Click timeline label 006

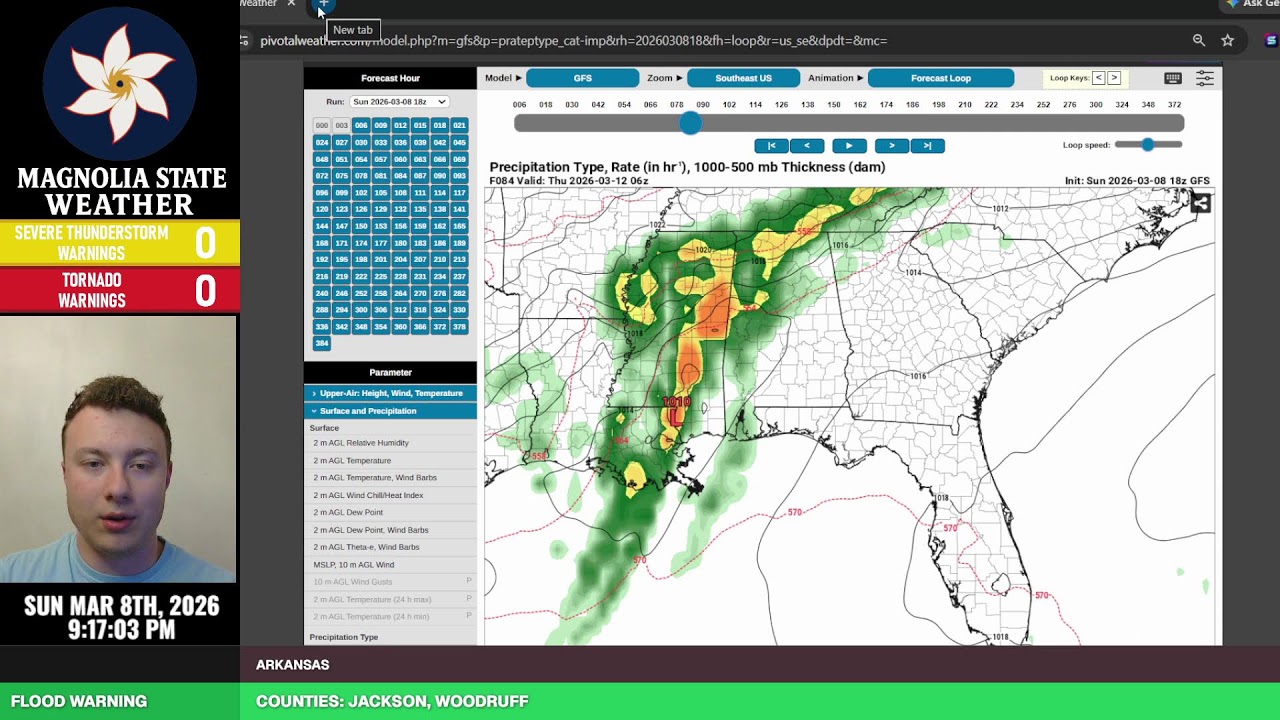(x=519, y=104)
